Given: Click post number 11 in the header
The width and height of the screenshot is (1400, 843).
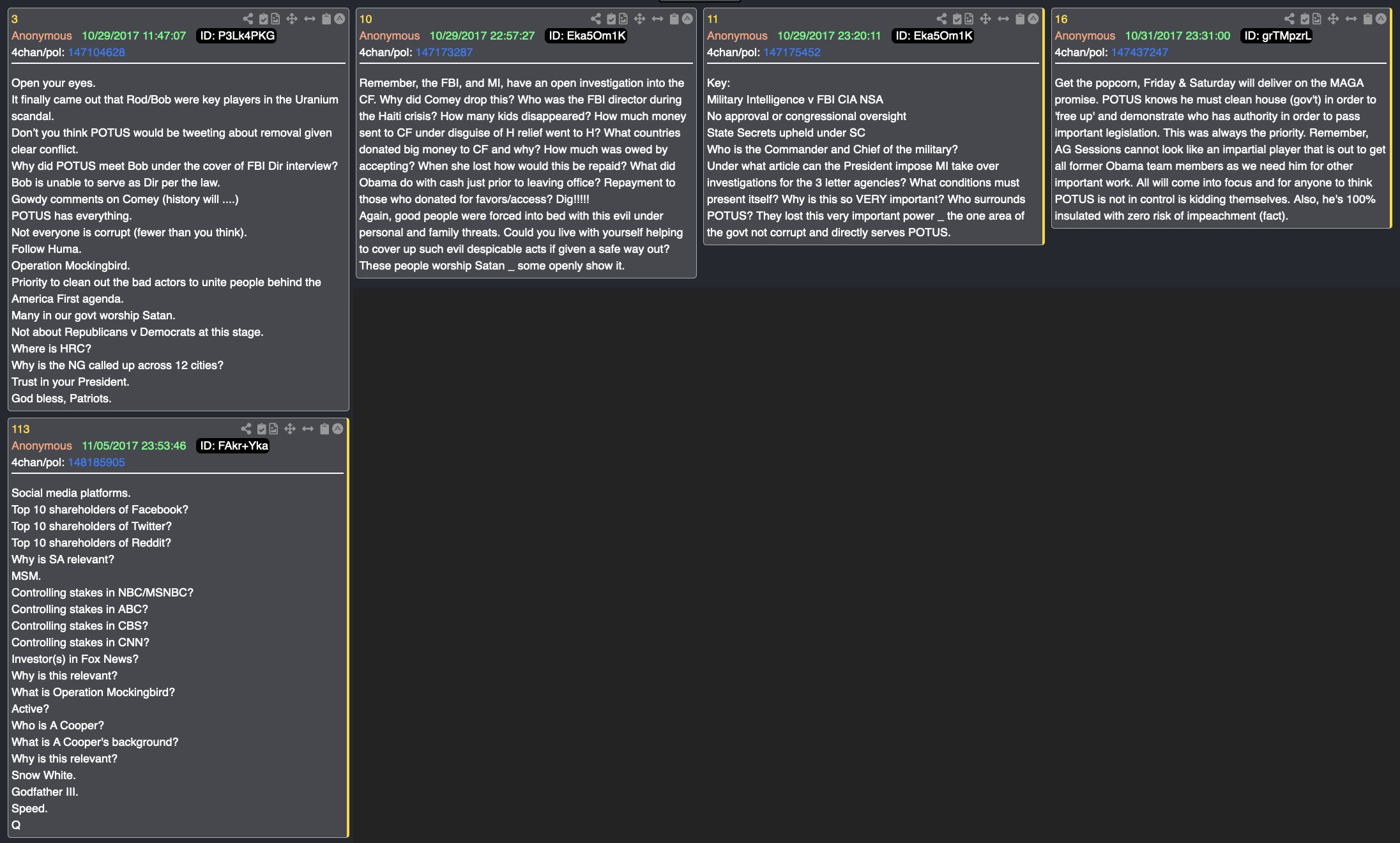Looking at the screenshot, I should tap(713, 19).
